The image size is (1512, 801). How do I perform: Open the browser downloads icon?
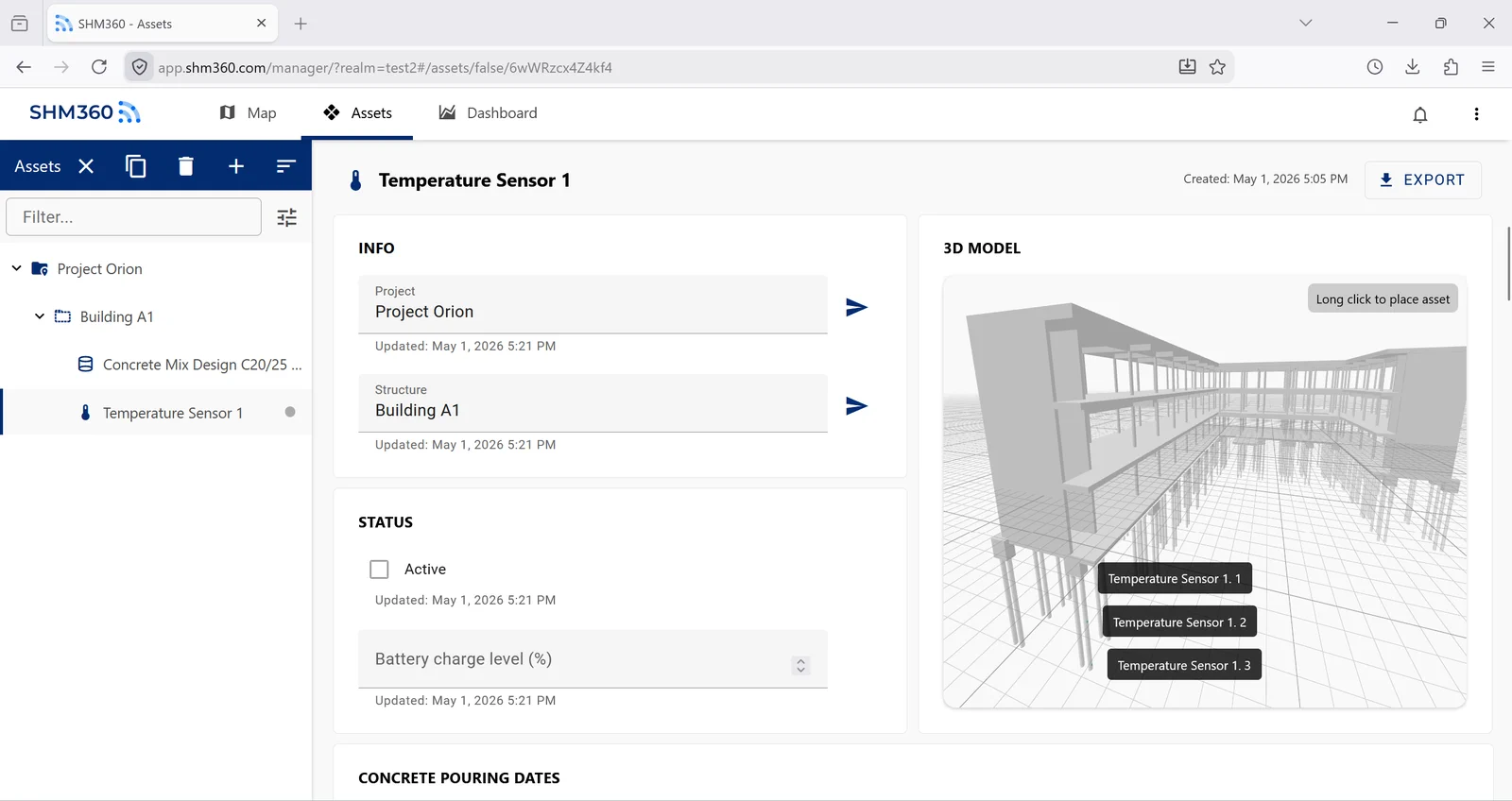pyautogui.click(x=1413, y=67)
